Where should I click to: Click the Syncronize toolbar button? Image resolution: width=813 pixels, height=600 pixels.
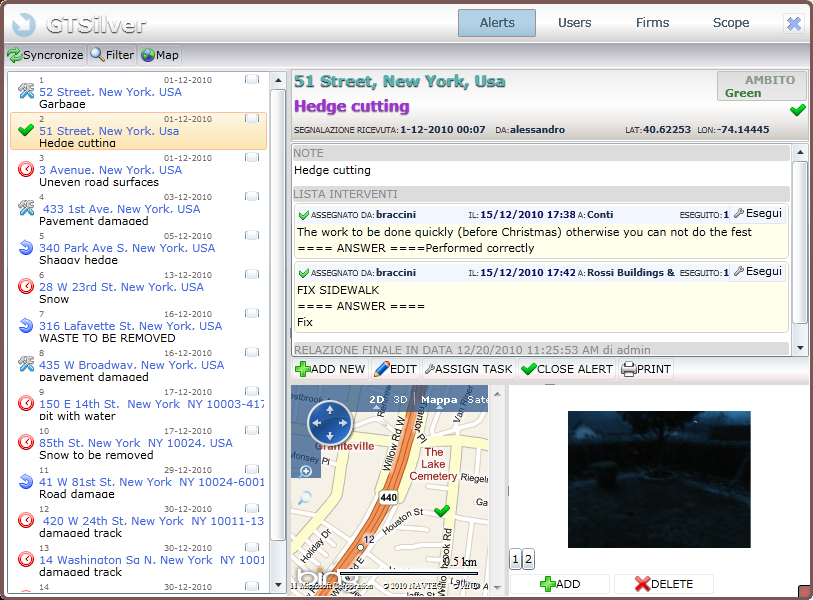(46, 55)
